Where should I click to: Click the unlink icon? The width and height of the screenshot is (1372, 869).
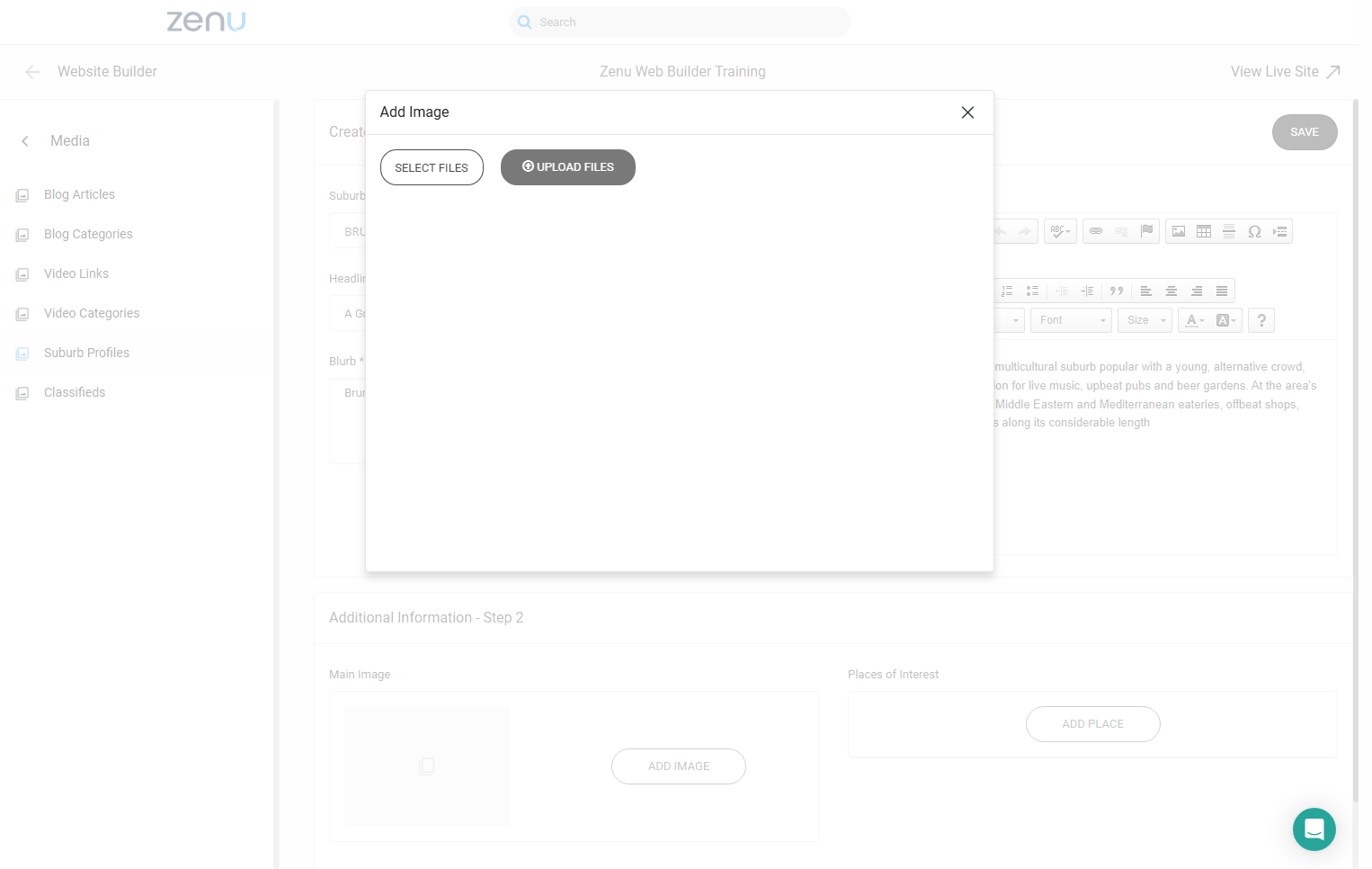pyautogui.click(x=1121, y=231)
